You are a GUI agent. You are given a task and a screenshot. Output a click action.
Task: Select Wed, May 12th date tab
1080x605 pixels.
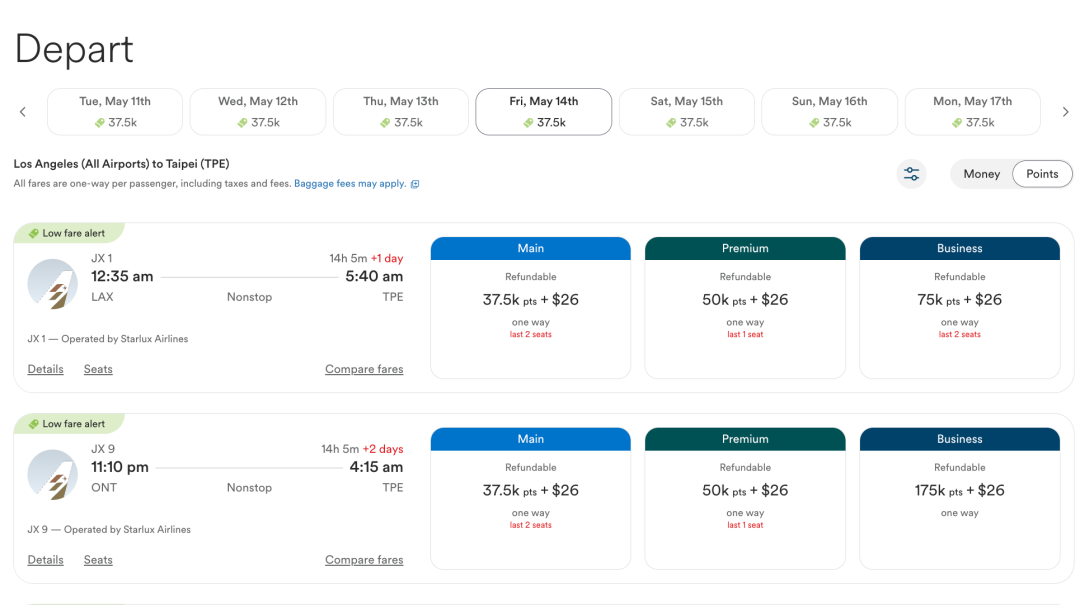tap(258, 112)
